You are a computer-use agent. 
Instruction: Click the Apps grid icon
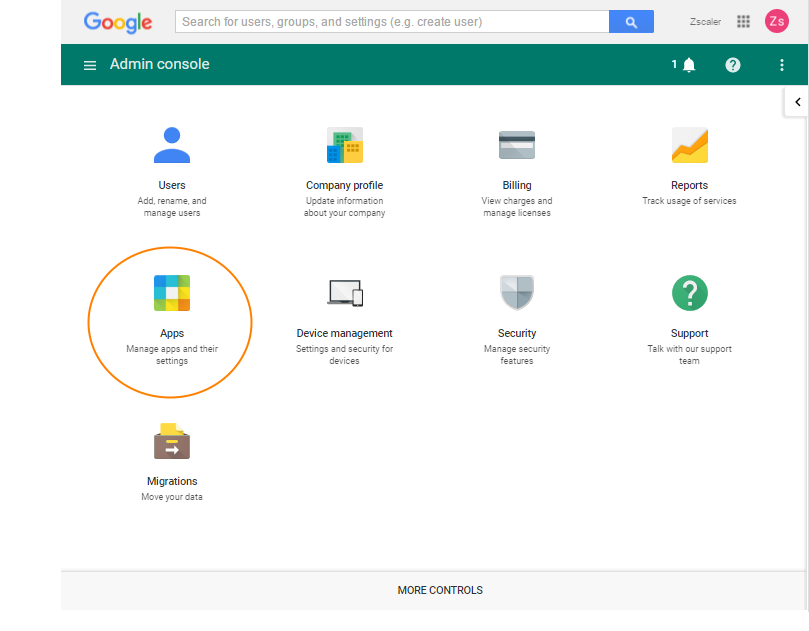click(x=172, y=294)
